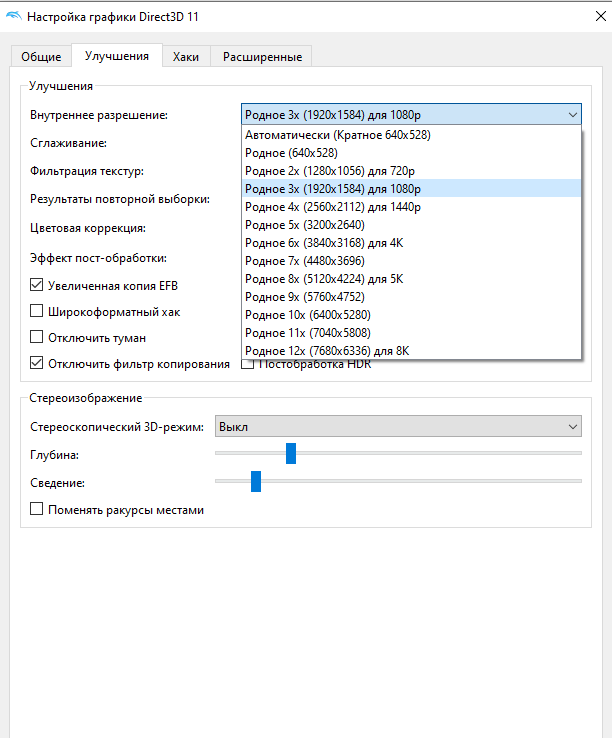
Task: Click the Dolphin icon in the title bar
Action: (13, 16)
